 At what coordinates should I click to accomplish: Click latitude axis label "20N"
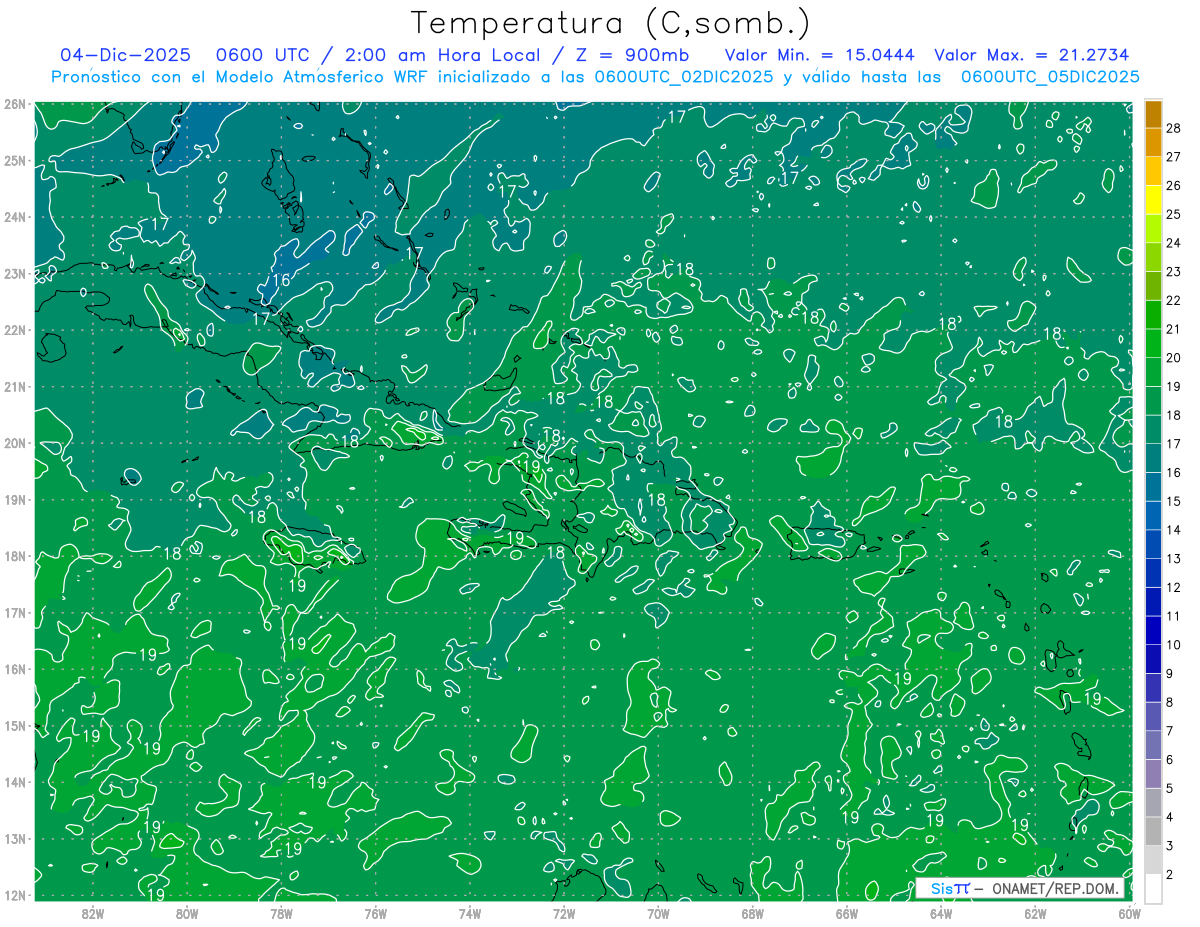14,443
